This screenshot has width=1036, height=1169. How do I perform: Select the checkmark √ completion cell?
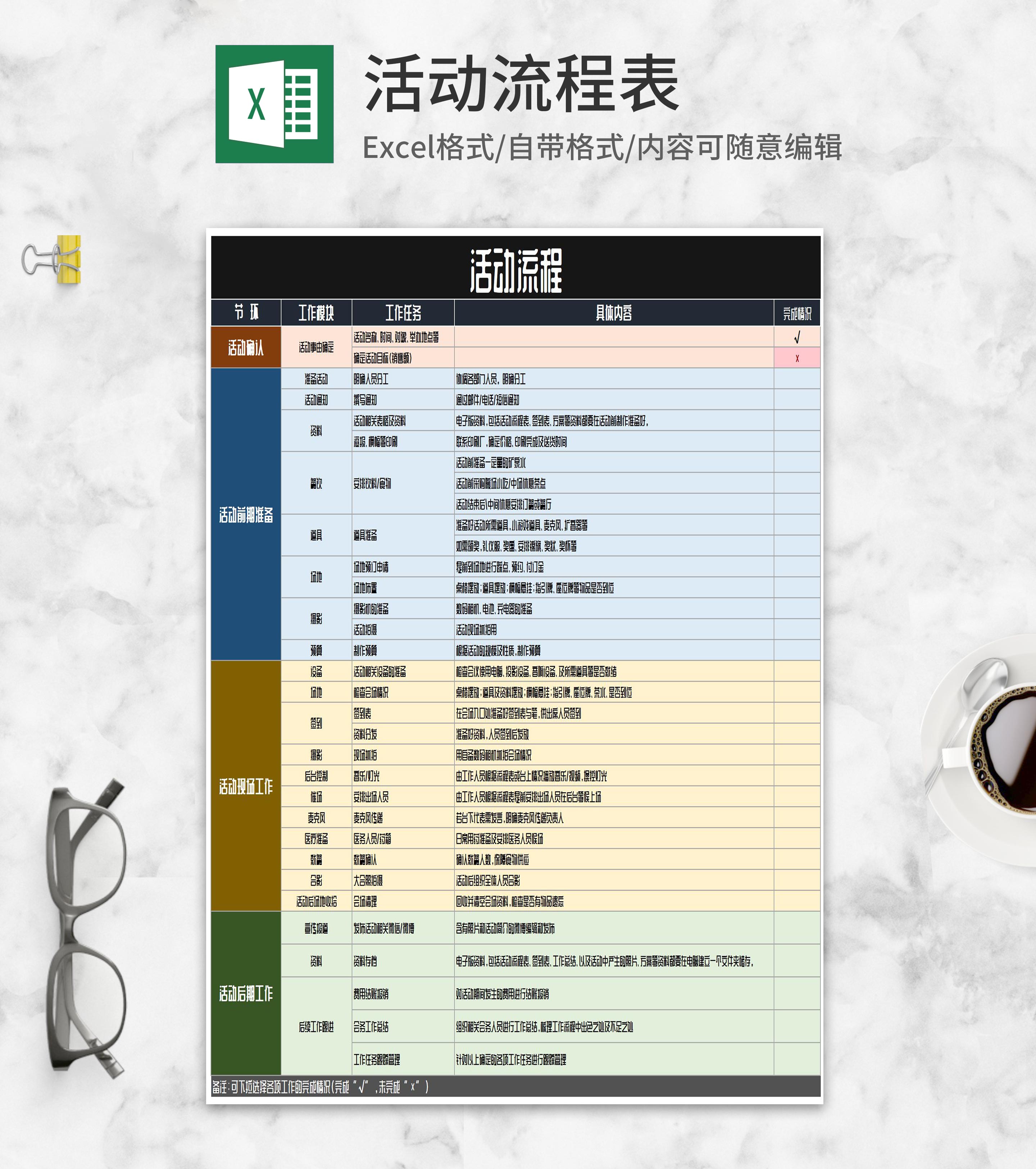(x=796, y=337)
